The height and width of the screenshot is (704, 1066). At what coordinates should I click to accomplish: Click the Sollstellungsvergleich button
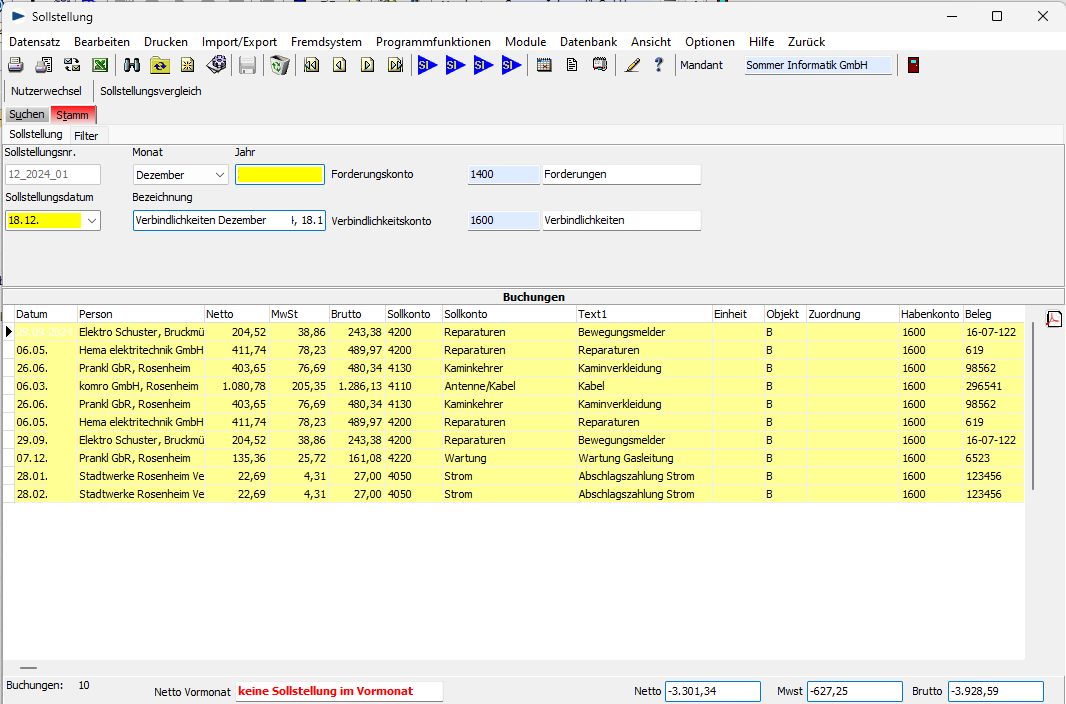(151, 91)
